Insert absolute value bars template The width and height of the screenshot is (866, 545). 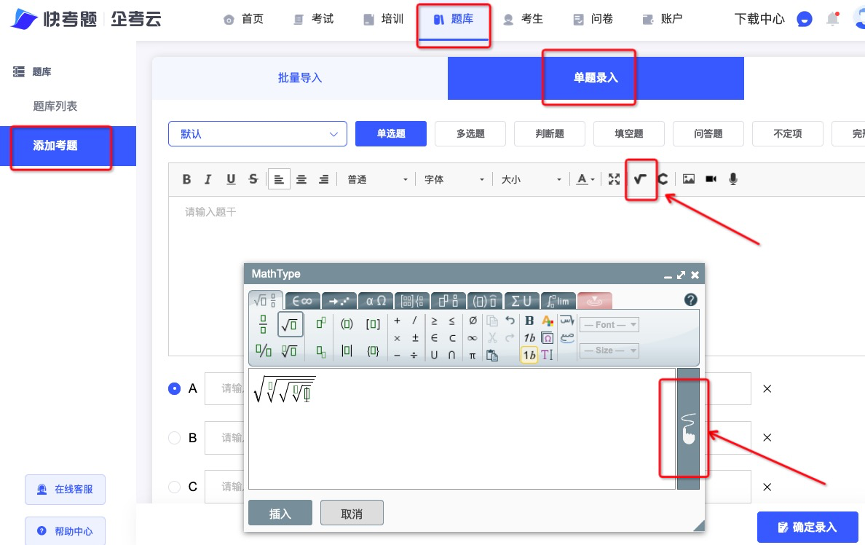click(347, 351)
